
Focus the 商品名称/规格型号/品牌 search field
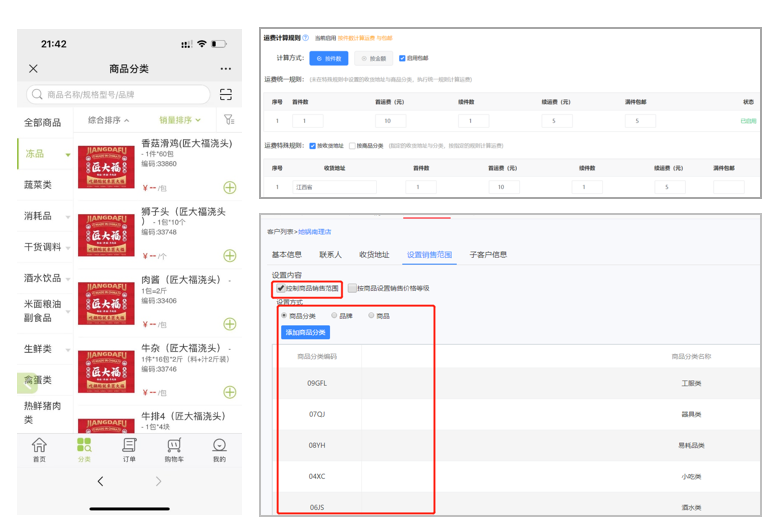(119, 94)
